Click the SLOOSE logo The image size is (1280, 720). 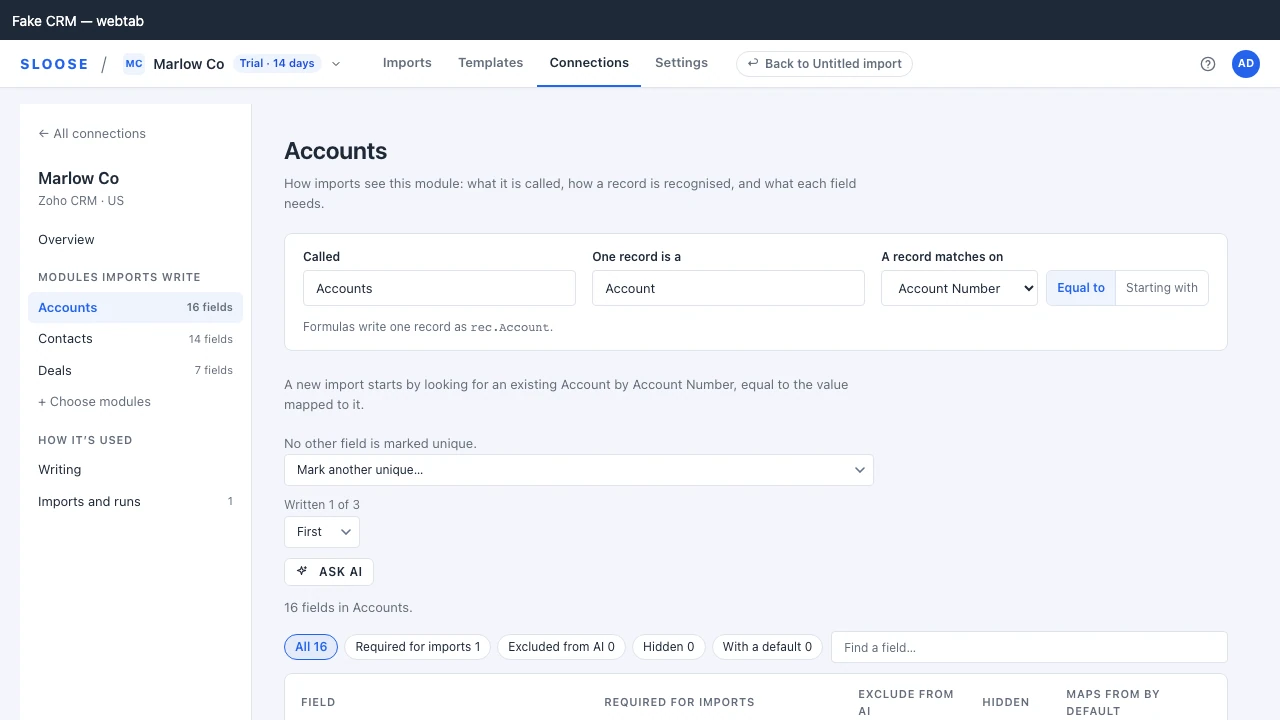point(54,64)
